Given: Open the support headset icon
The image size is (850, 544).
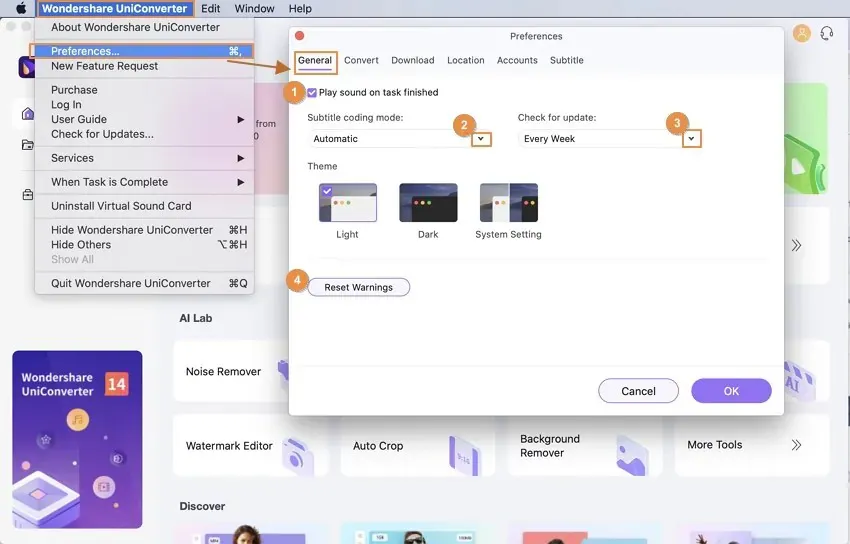Looking at the screenshot, I should pos(827,34).
